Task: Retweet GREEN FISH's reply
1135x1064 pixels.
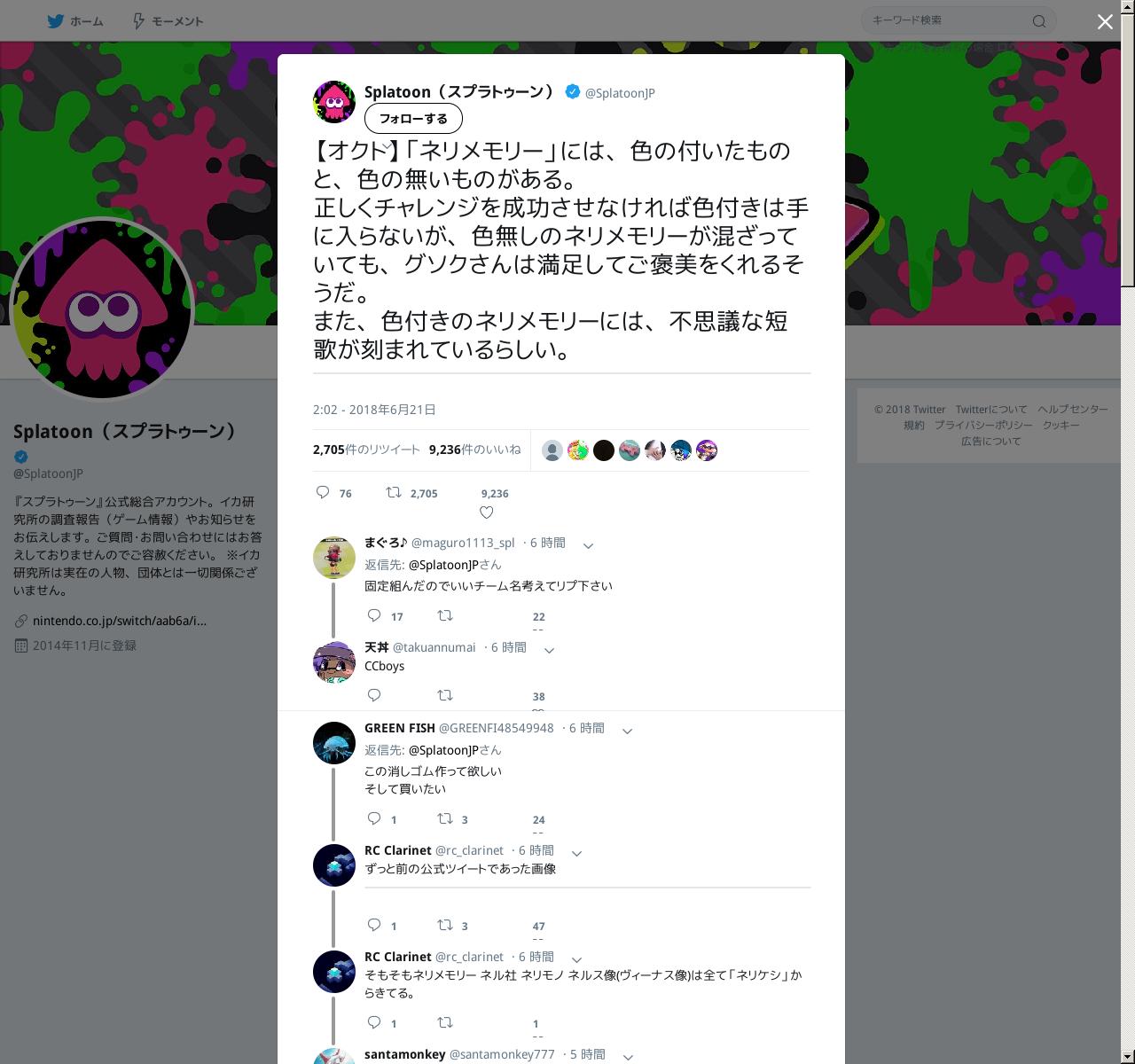Action: [445, 818]
